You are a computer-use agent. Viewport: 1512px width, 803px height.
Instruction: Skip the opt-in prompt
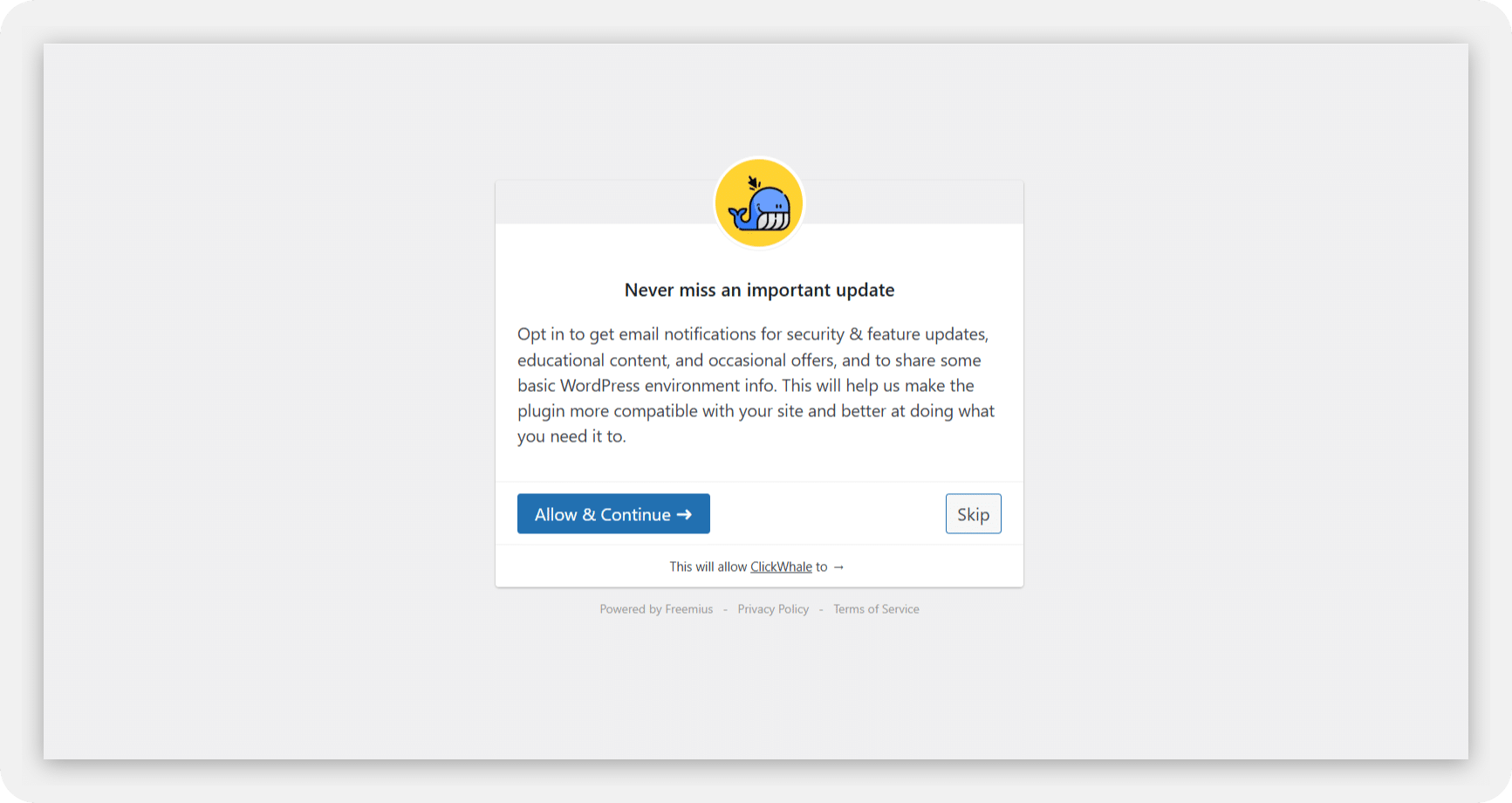[x=973, y=514]
